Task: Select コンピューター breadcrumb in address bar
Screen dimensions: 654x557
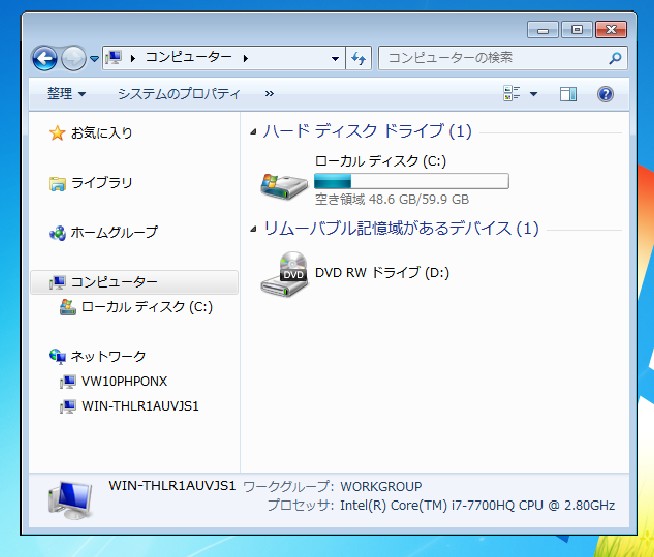Action: point(189,57)
